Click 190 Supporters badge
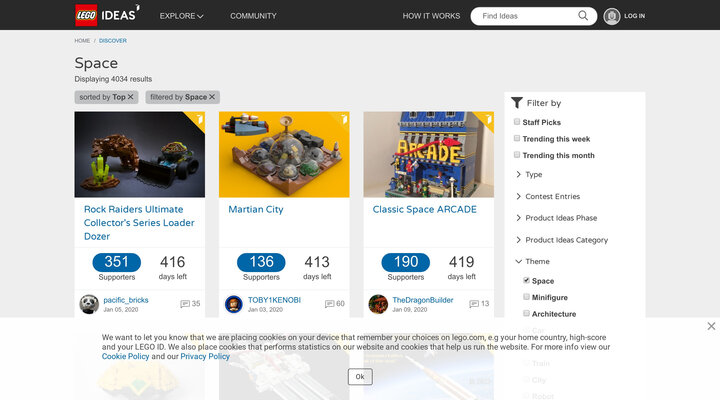Screen dimensions: 720x400 [x=406, y=262]
